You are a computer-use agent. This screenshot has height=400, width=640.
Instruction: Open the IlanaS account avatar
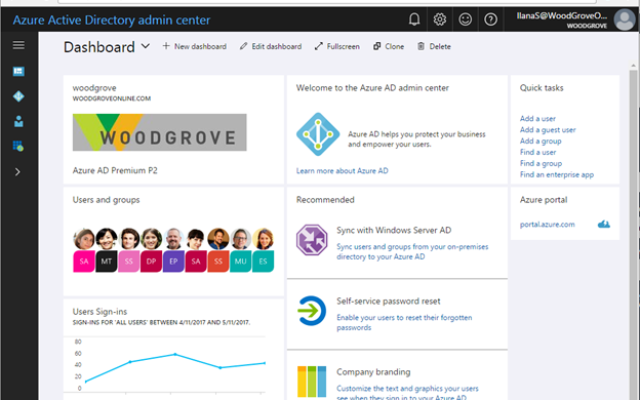point(624,20)
